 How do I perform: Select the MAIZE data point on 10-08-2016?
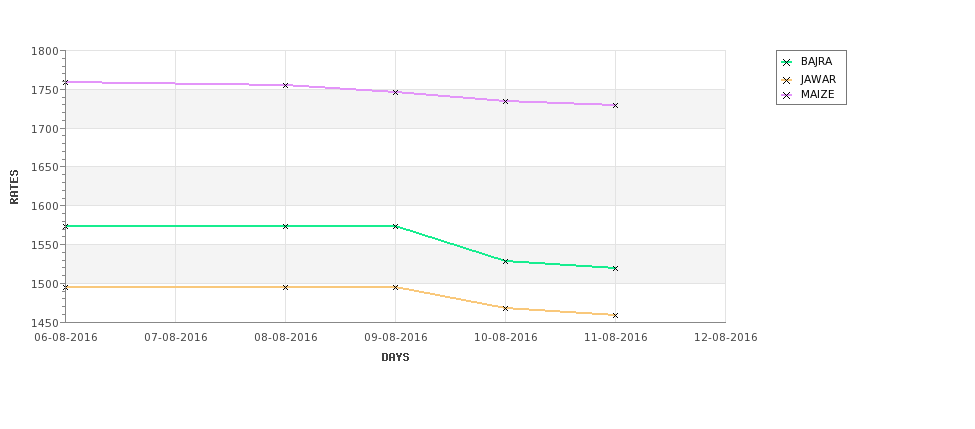pos(506,101)
